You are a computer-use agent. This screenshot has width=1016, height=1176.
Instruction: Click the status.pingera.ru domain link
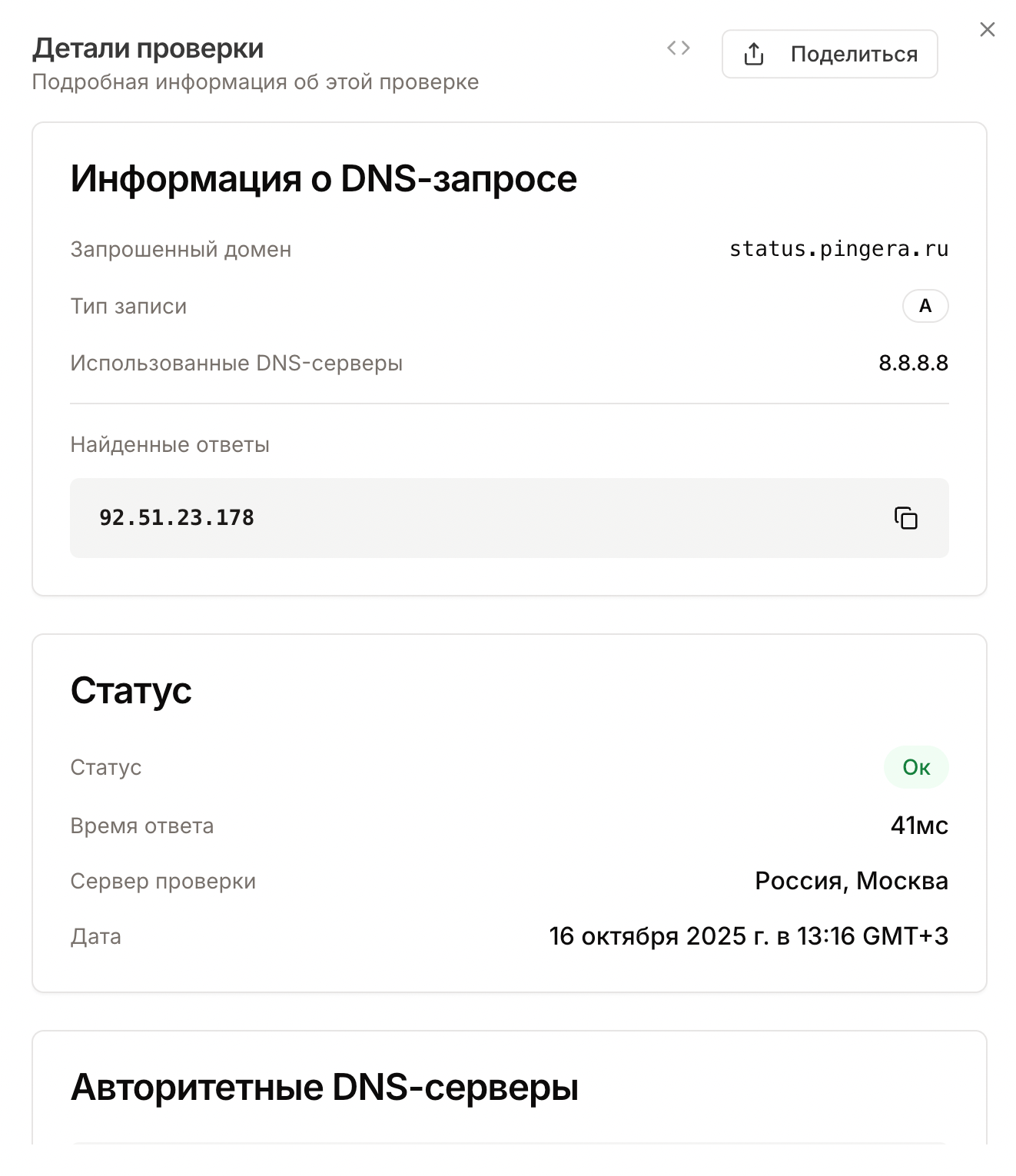(x=838, y=248)
